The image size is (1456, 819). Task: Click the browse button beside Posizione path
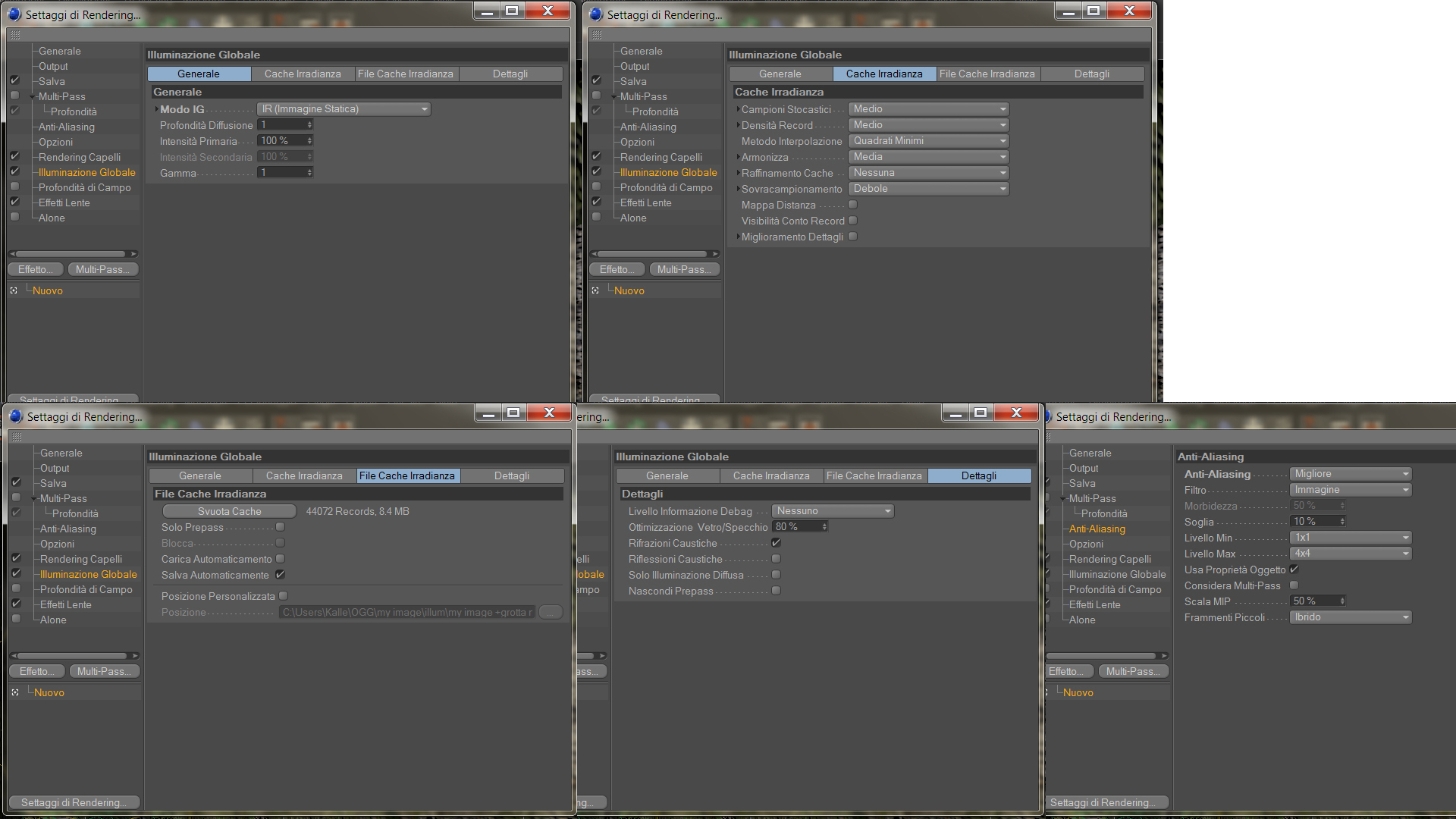(551, 612)
